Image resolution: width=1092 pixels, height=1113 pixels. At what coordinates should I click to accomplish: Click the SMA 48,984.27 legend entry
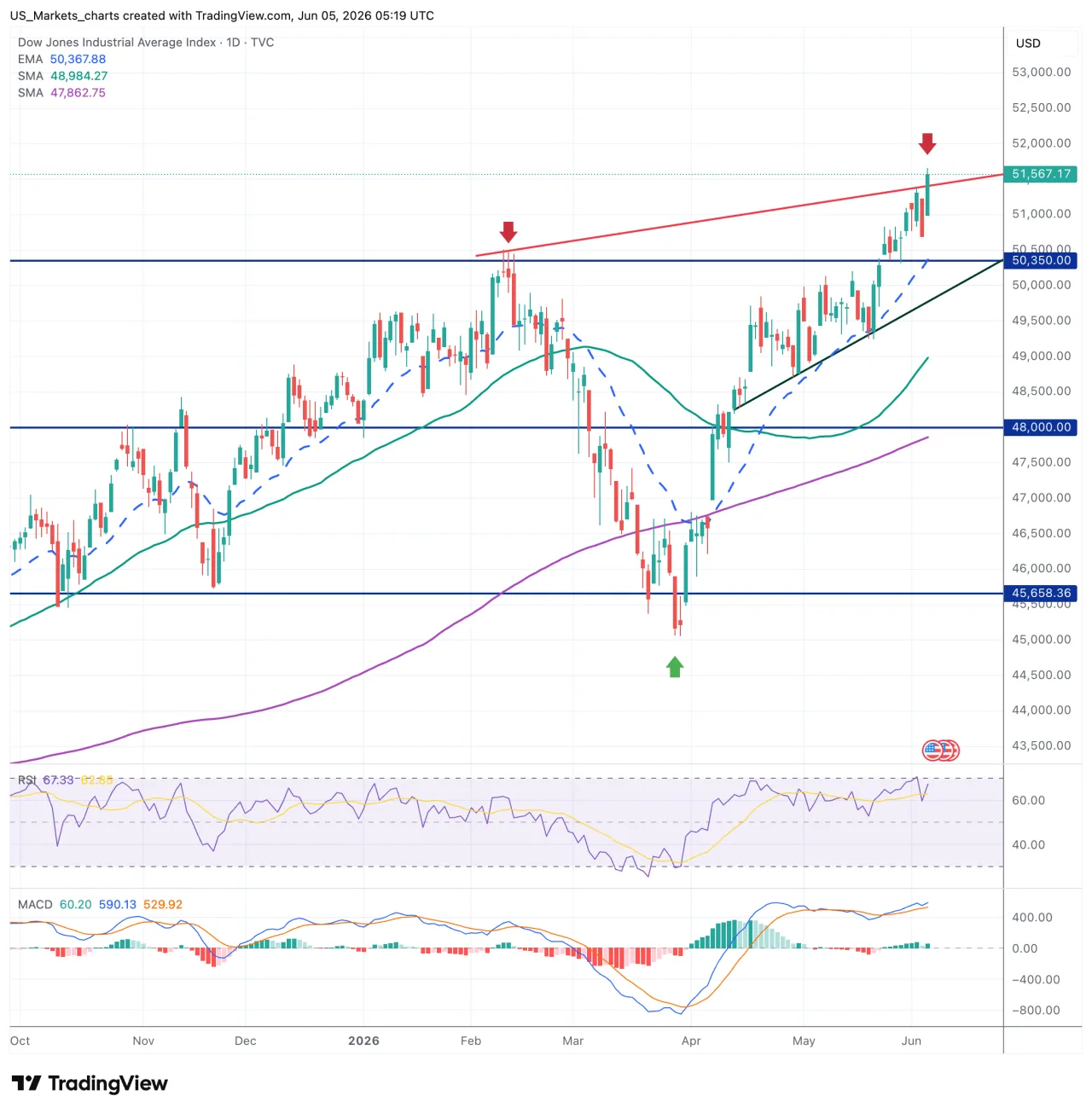63,76
